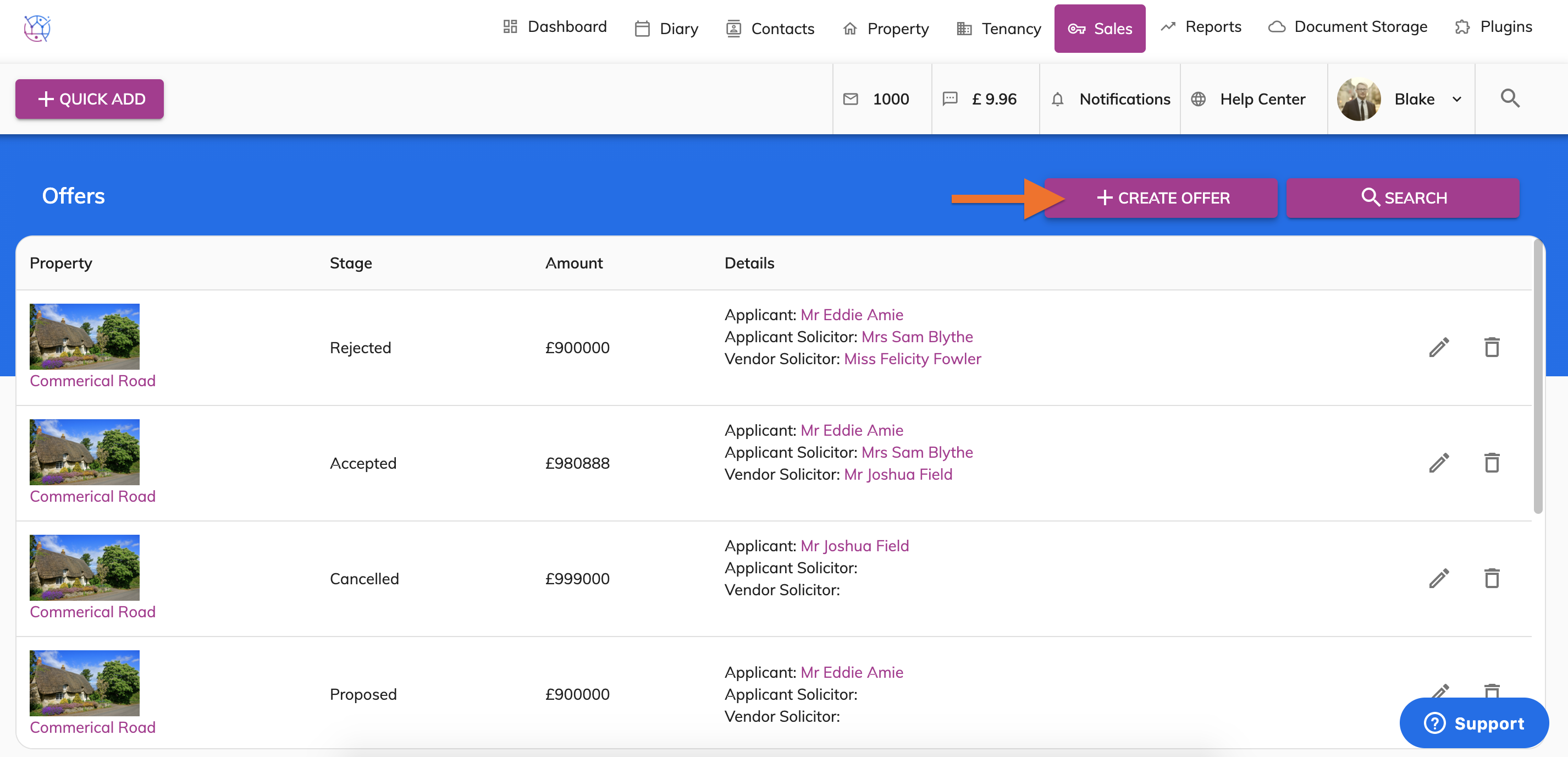
Task: Open the Sales menu
Action: [1100, 29]
